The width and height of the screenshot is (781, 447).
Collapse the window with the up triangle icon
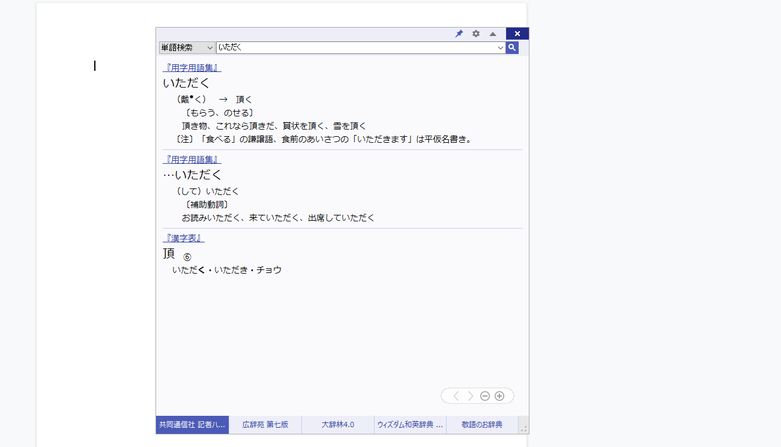click(493, 34)
